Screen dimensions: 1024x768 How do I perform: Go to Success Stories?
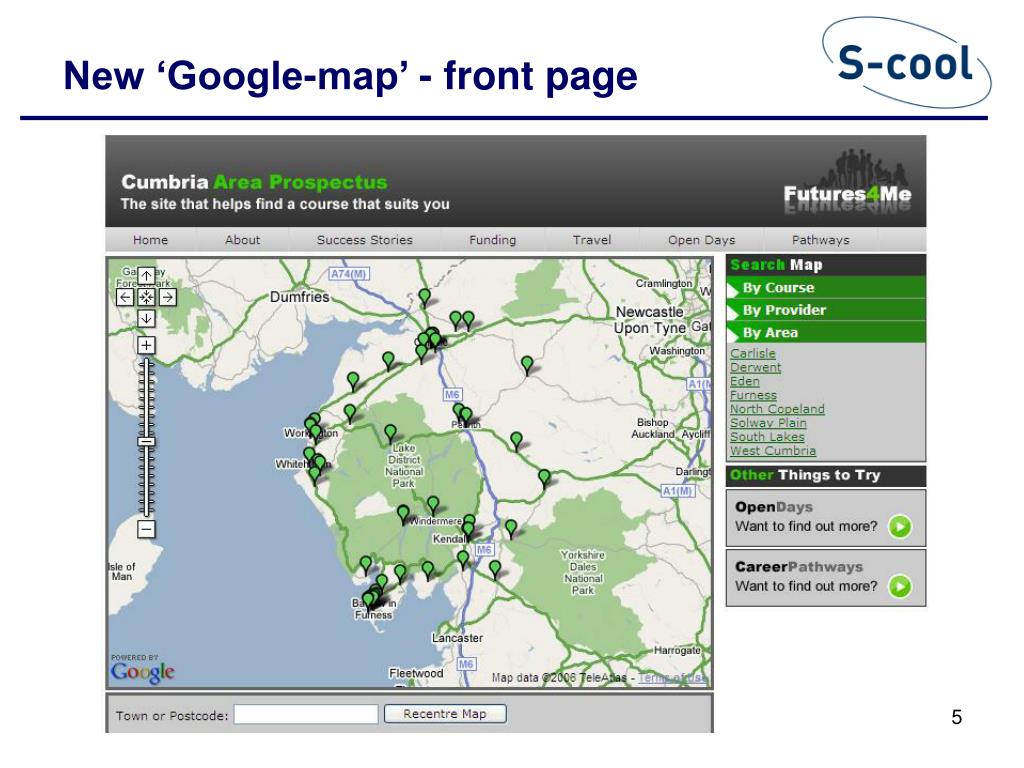364,240
